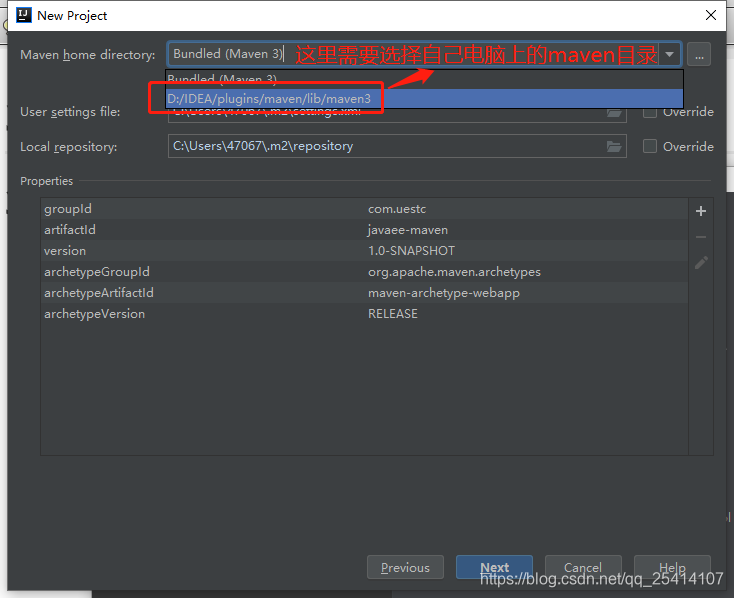
Task: Click the Local repository path field
Action: point(397,146)
